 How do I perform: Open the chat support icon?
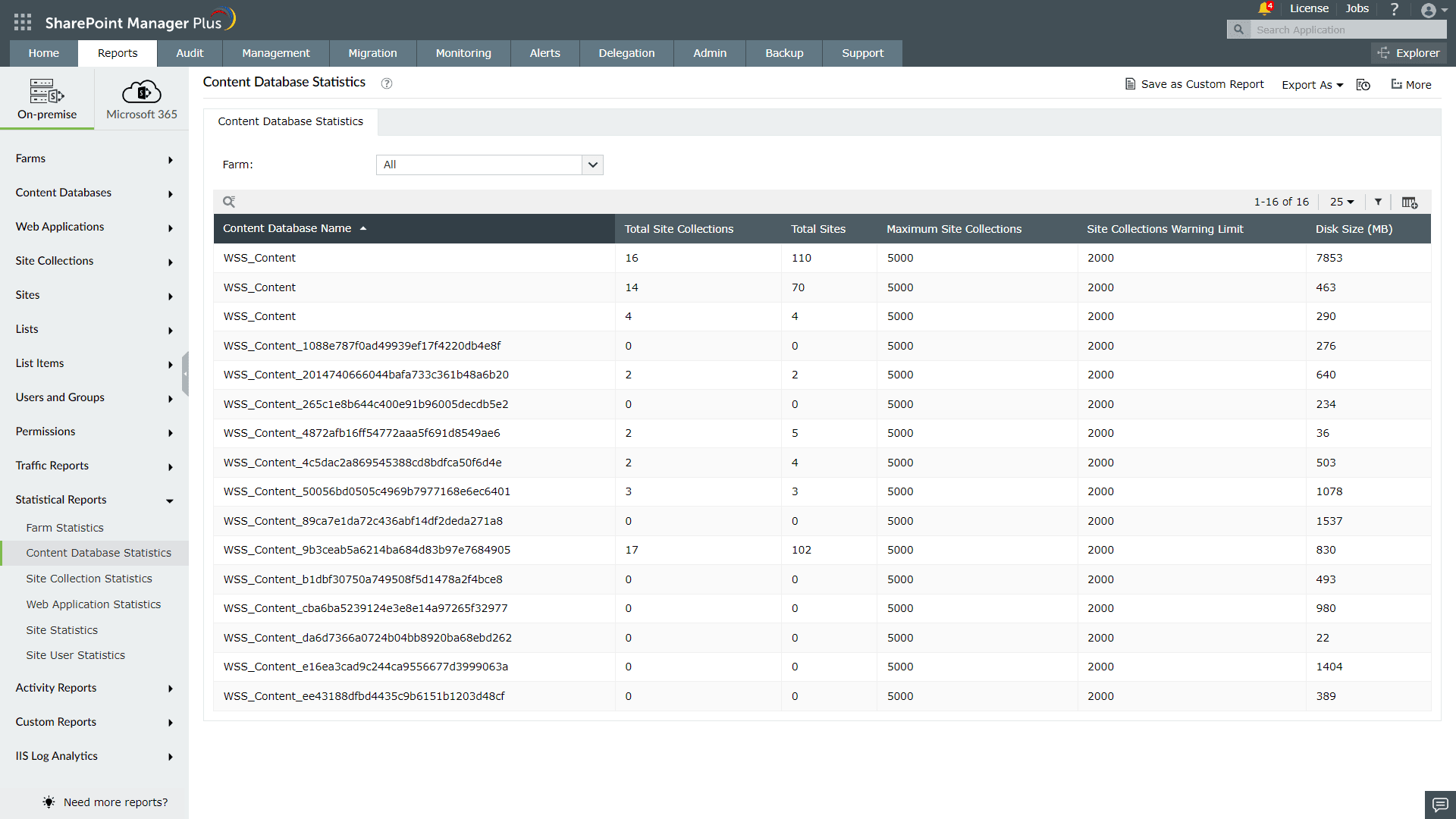click(x=1440, y=805)
